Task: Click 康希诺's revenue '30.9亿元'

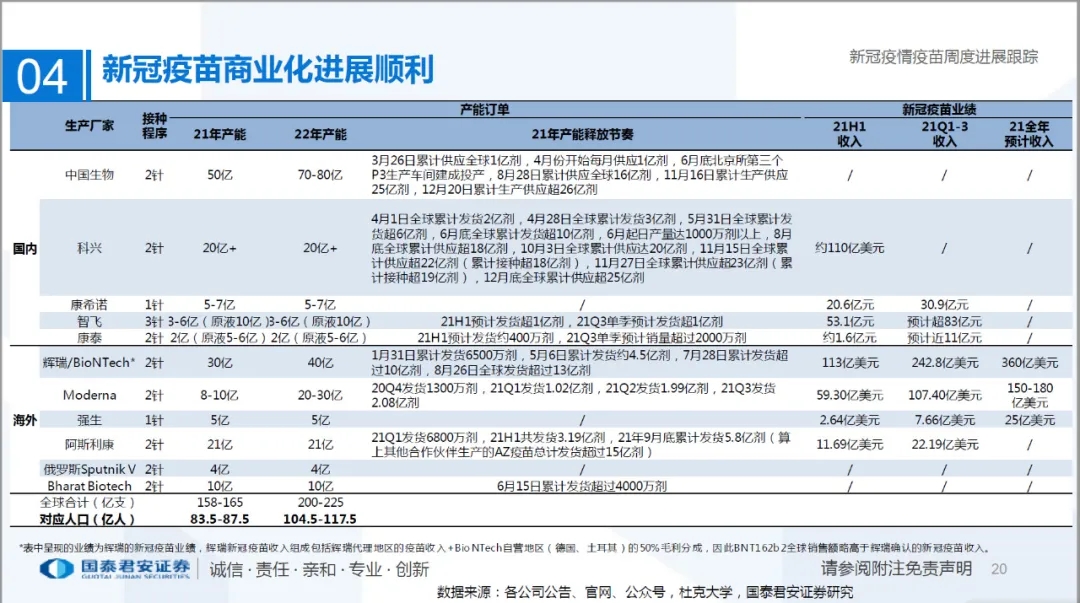Action: click(x=944, y=305)
